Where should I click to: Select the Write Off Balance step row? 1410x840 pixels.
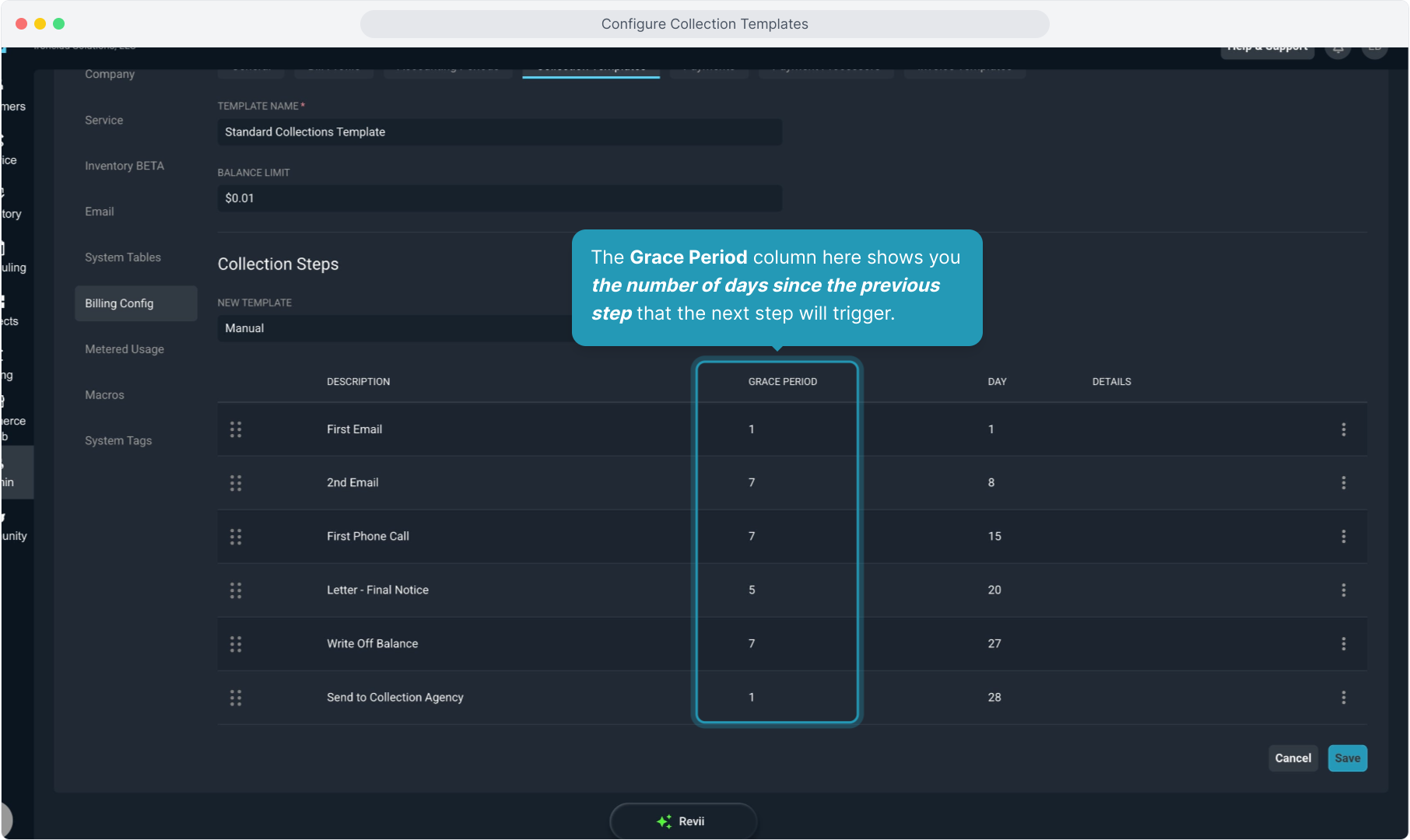pyautogui.click(x=373, y=644)
